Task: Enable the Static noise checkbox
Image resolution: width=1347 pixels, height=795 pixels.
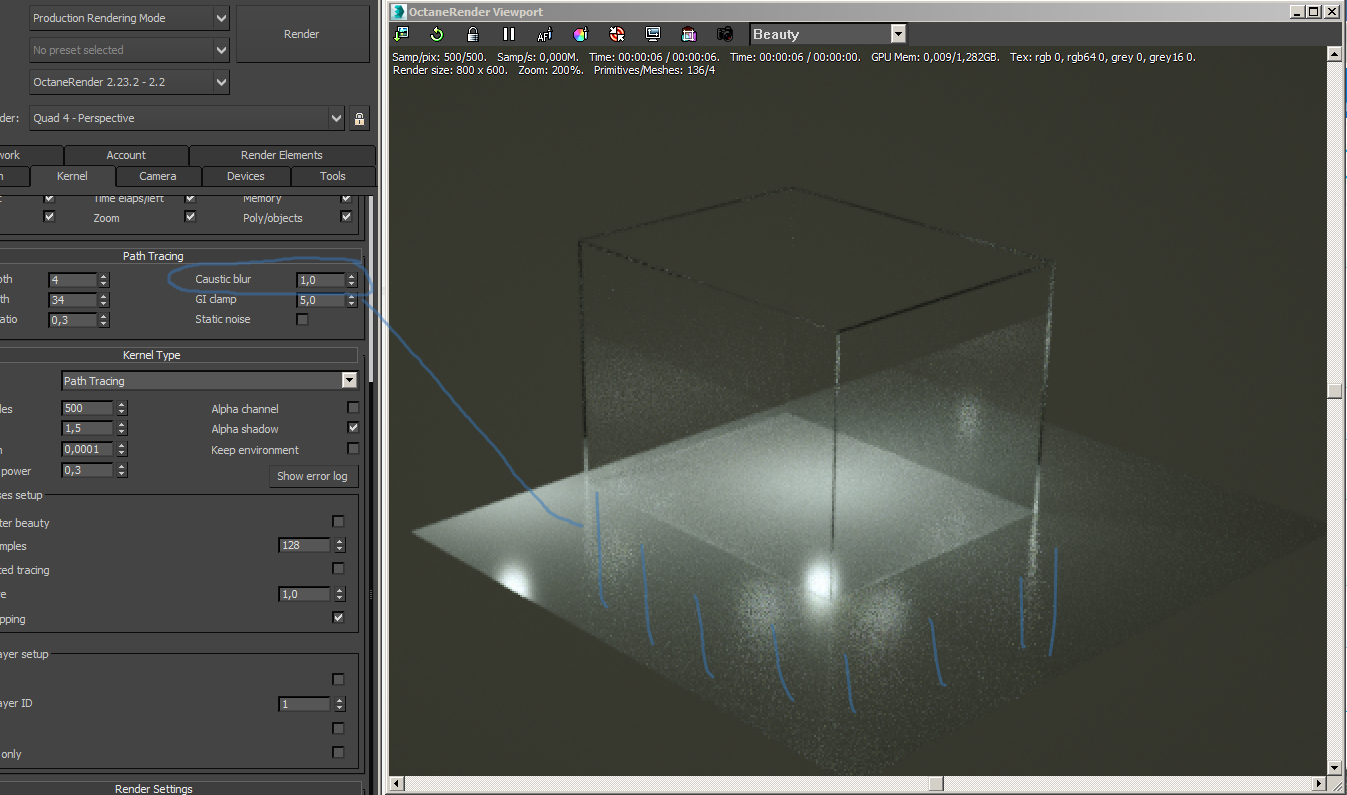Action: click(x=302, y=319)
